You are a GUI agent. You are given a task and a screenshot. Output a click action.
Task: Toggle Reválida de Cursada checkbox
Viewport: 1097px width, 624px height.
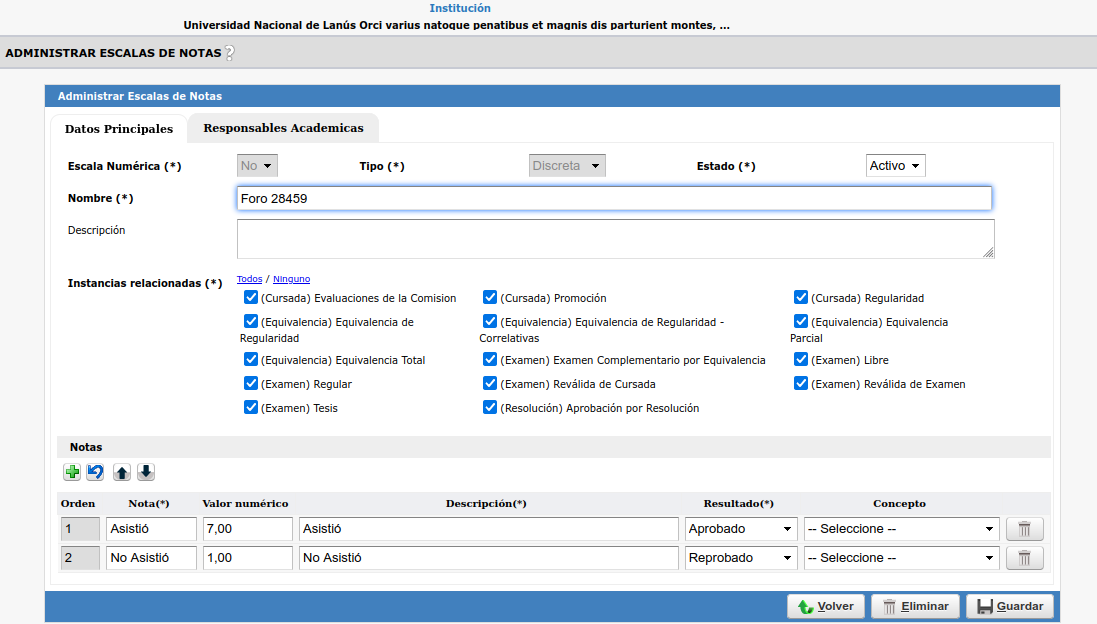pyautogui.click(x=490, y=383)
